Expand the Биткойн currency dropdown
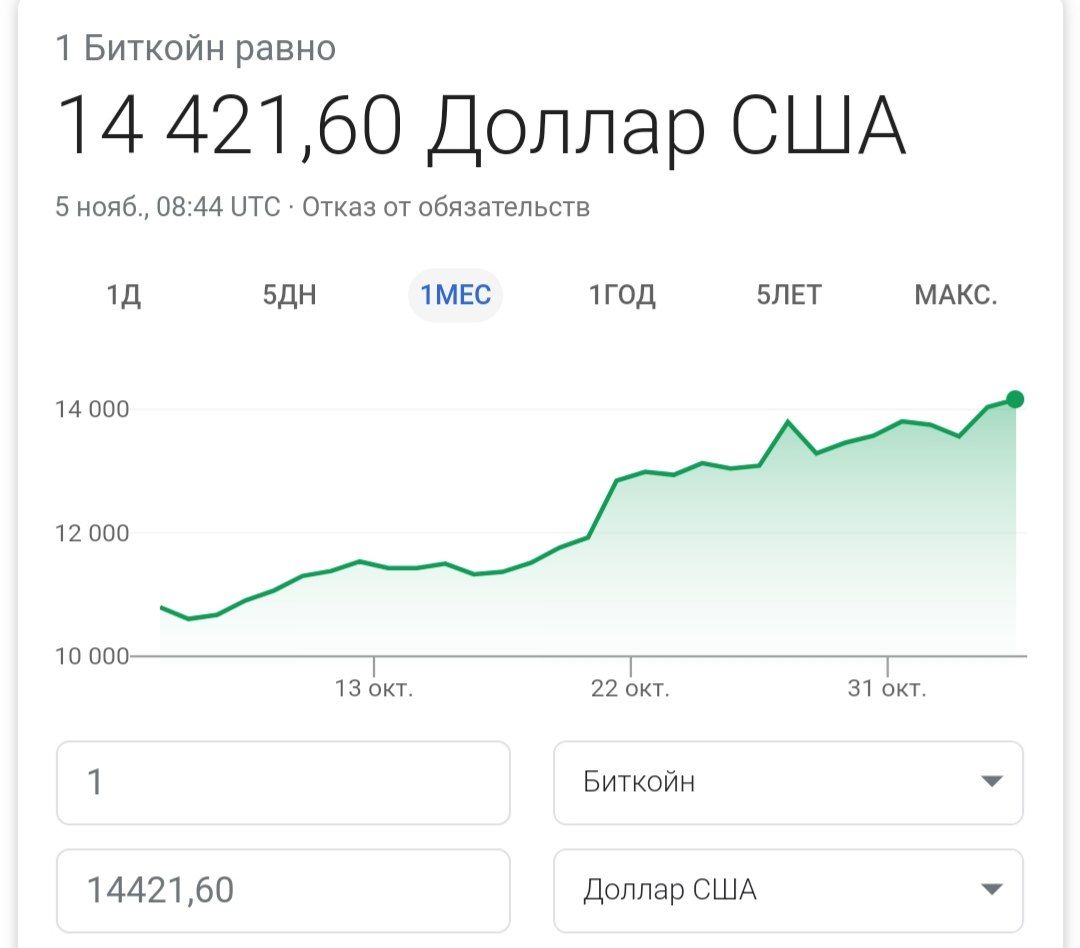Viewport: 1080px width, 948px height. click(x=788, y=783)
